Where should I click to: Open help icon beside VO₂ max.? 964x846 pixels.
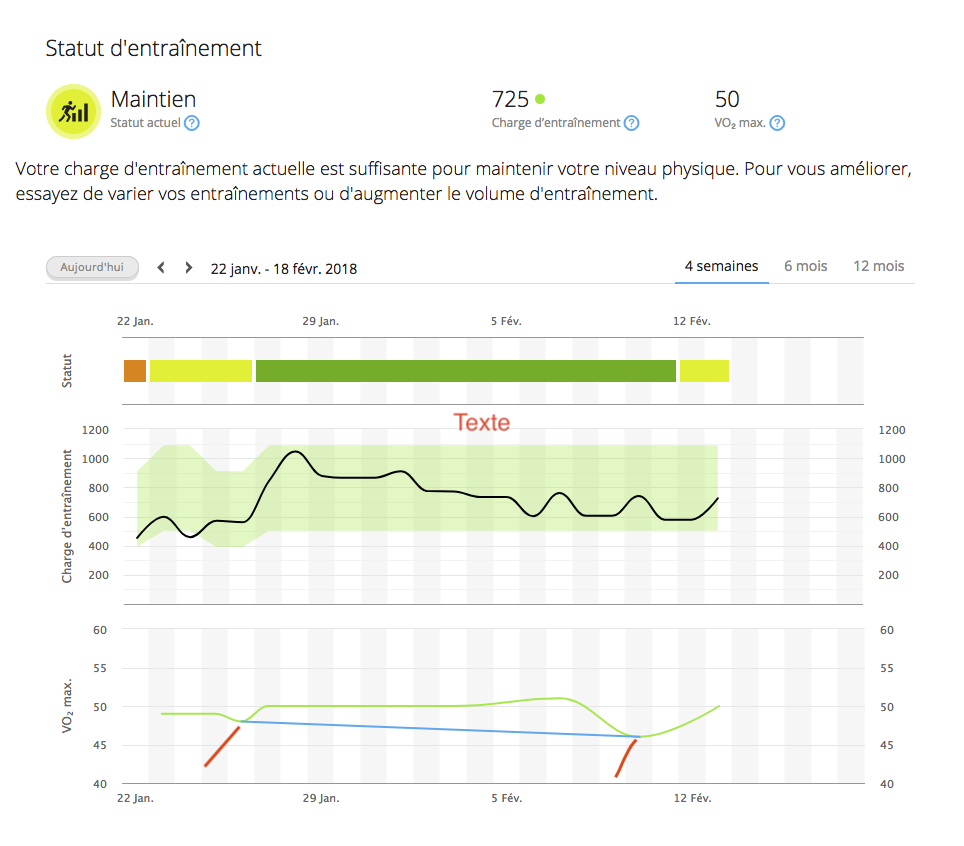[777, 123]
